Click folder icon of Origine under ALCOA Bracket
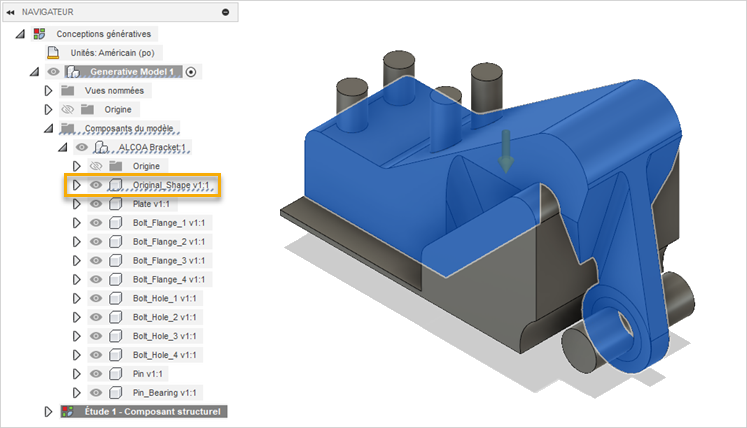 (x=115, y=166)
